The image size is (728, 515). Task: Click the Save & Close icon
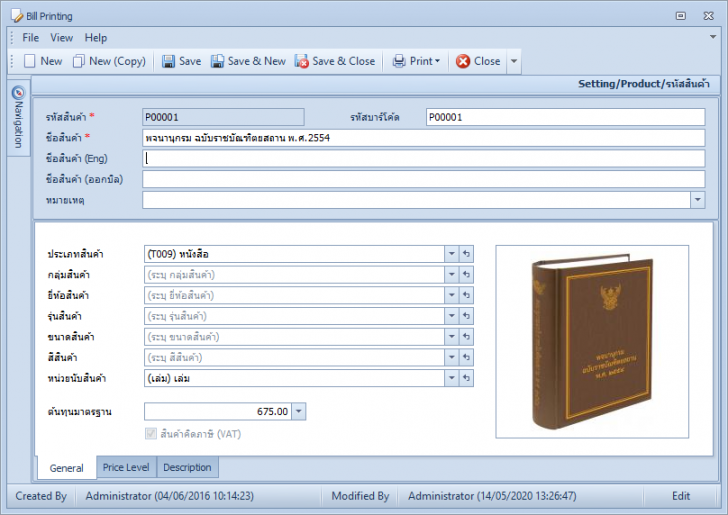click(x=302, y=61)
